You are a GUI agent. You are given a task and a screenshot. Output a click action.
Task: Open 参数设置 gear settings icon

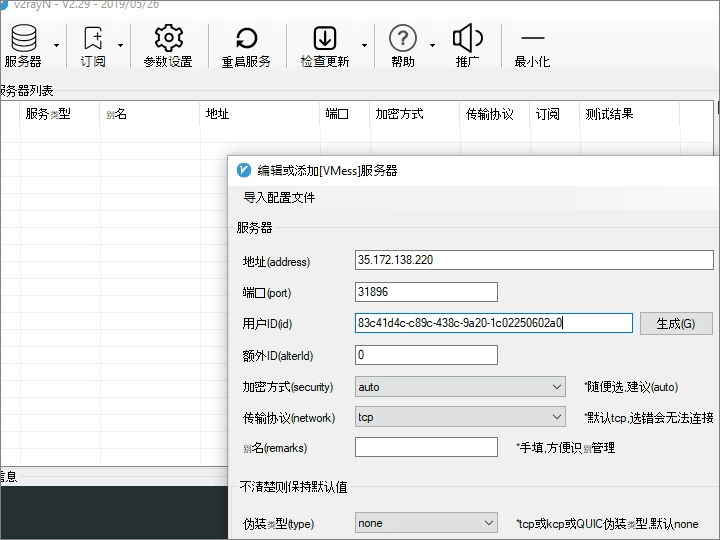coord(169,38)
